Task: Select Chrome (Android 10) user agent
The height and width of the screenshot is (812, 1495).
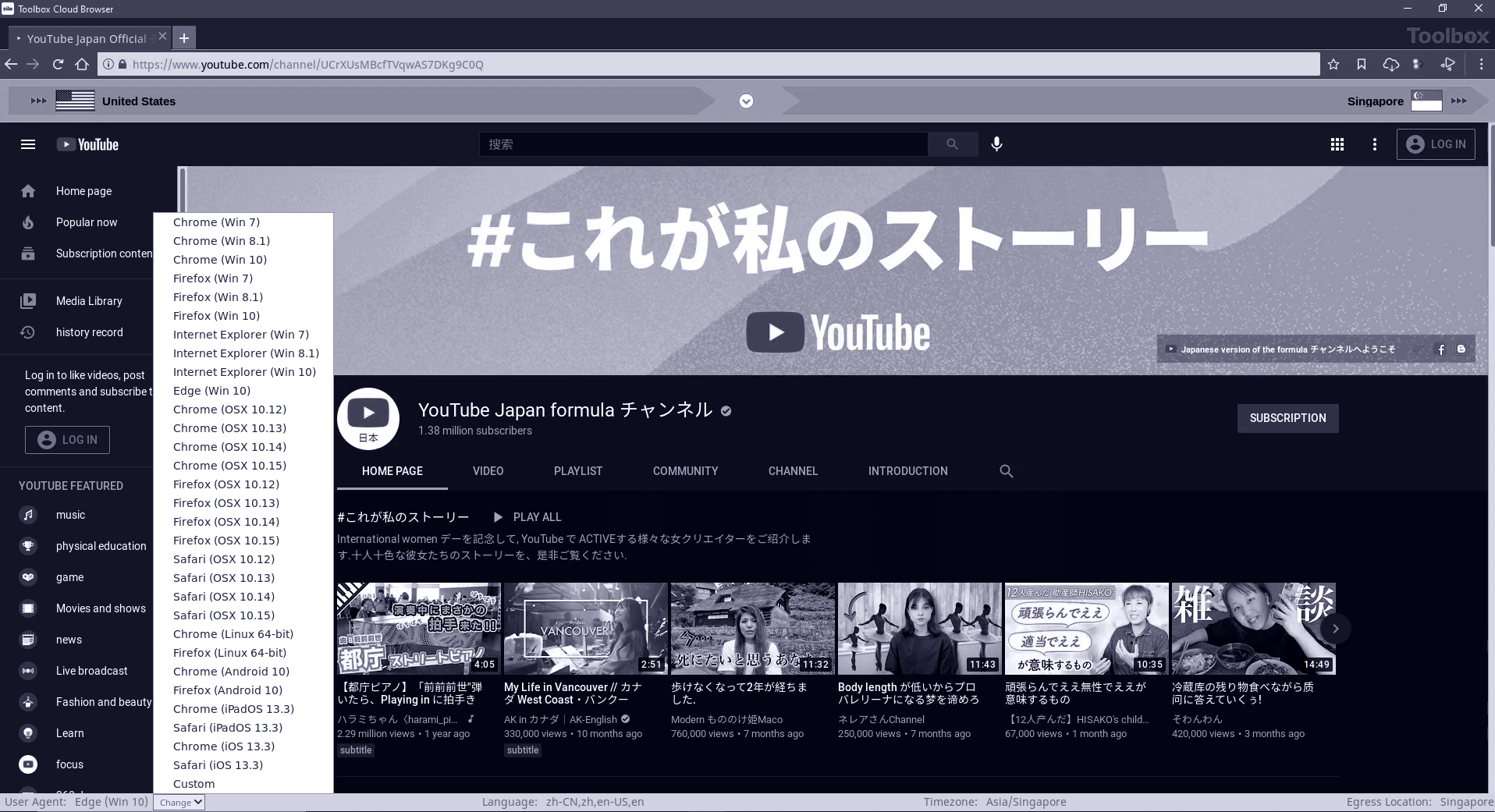Action: 243,672
